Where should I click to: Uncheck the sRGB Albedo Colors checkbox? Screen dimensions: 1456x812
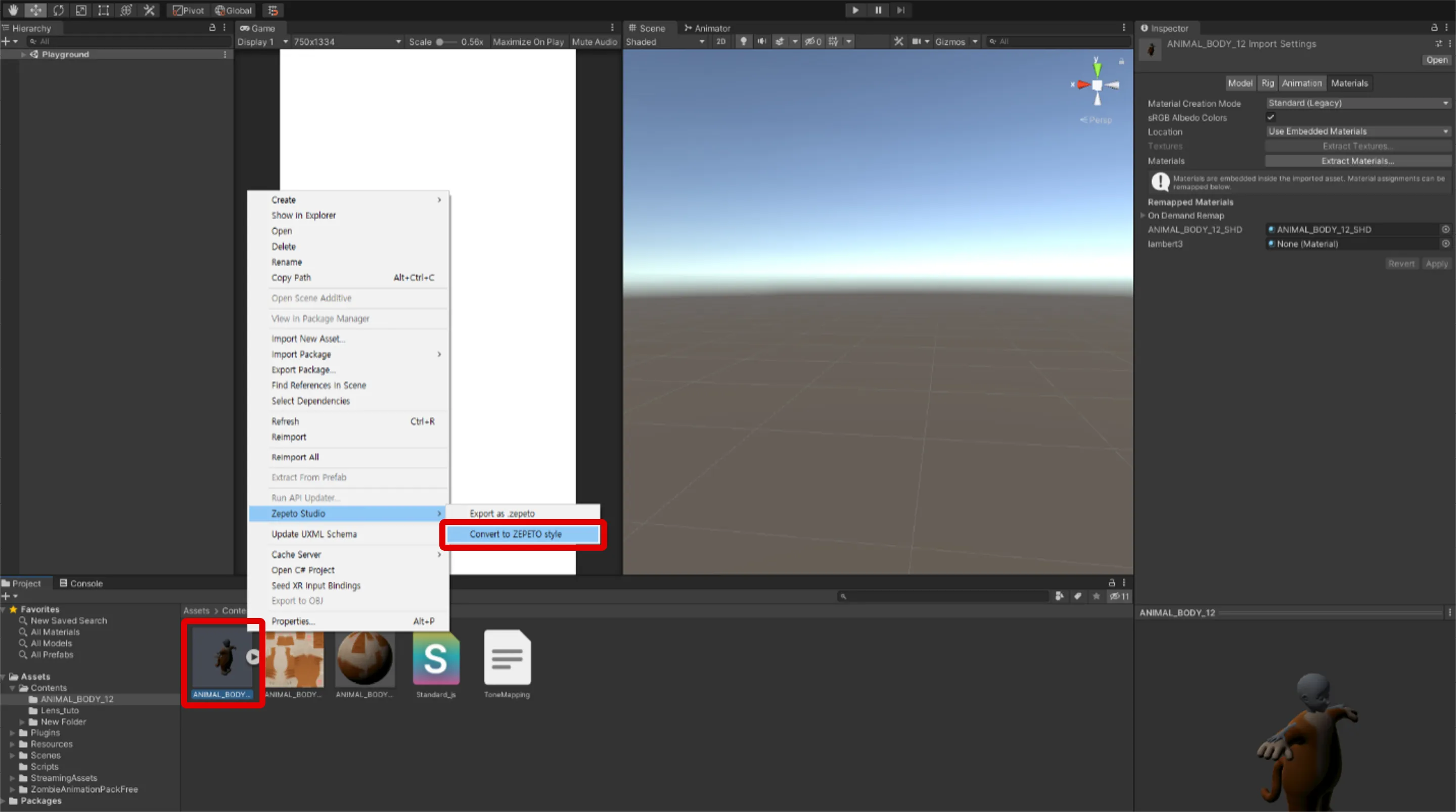[1270, 118]
